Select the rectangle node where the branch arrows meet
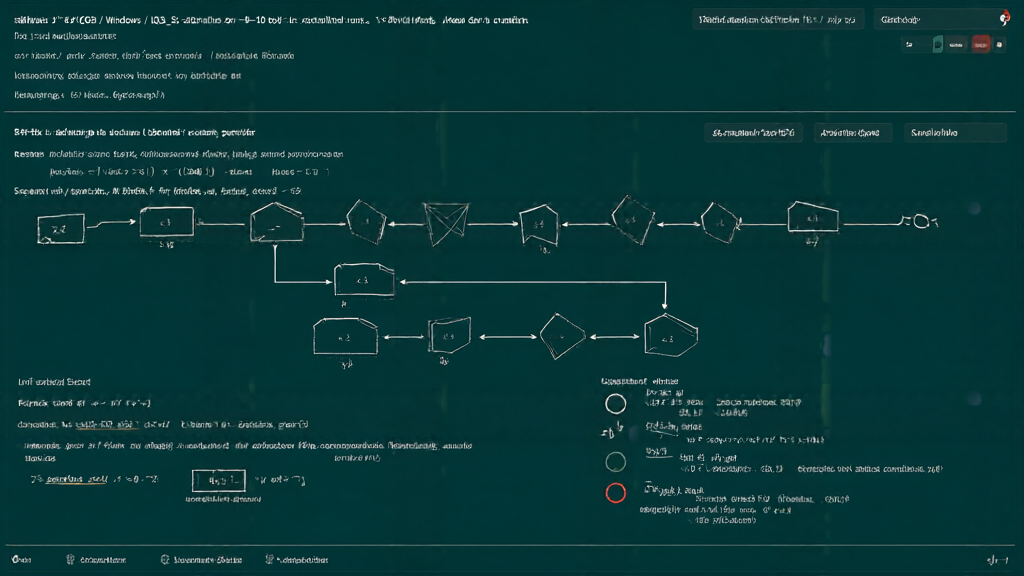The height and width of the screenshot is (576, 1024). (x=364, y=280)
